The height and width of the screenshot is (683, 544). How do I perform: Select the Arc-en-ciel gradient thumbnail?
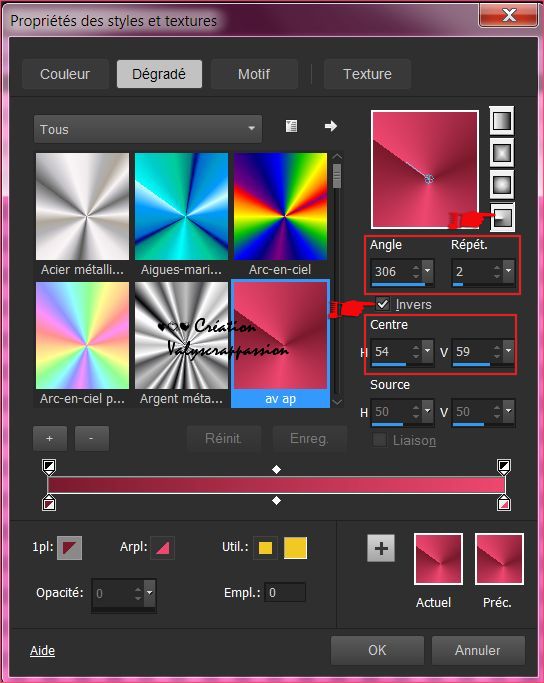click(280, 214)
